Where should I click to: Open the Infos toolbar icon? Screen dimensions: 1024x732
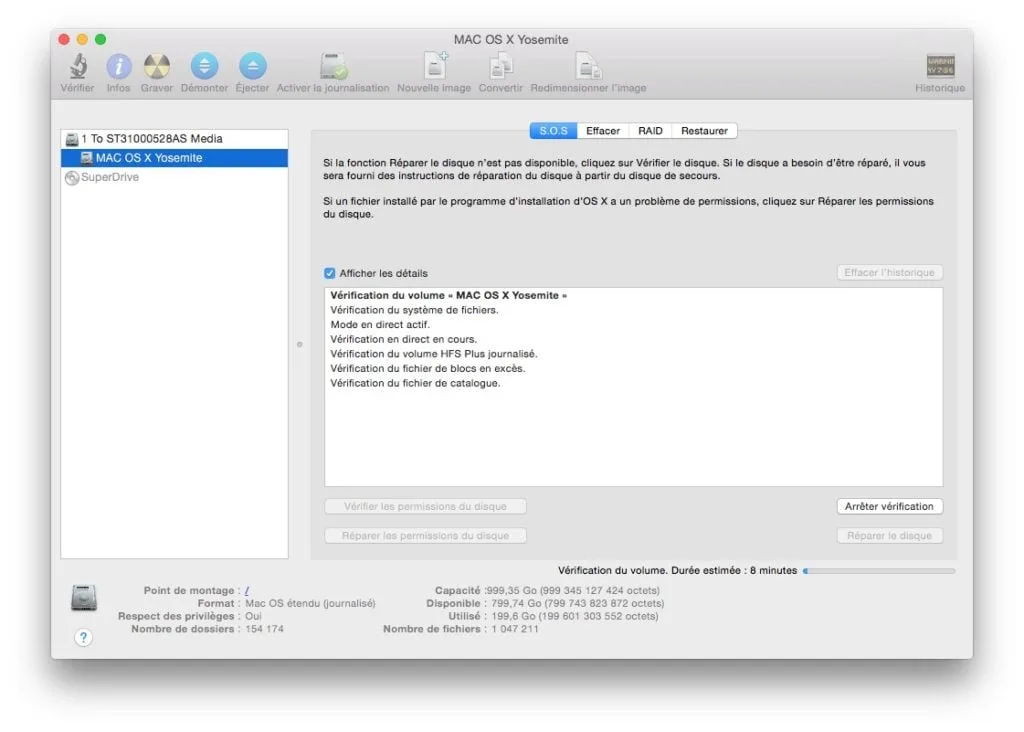[119, 66]
